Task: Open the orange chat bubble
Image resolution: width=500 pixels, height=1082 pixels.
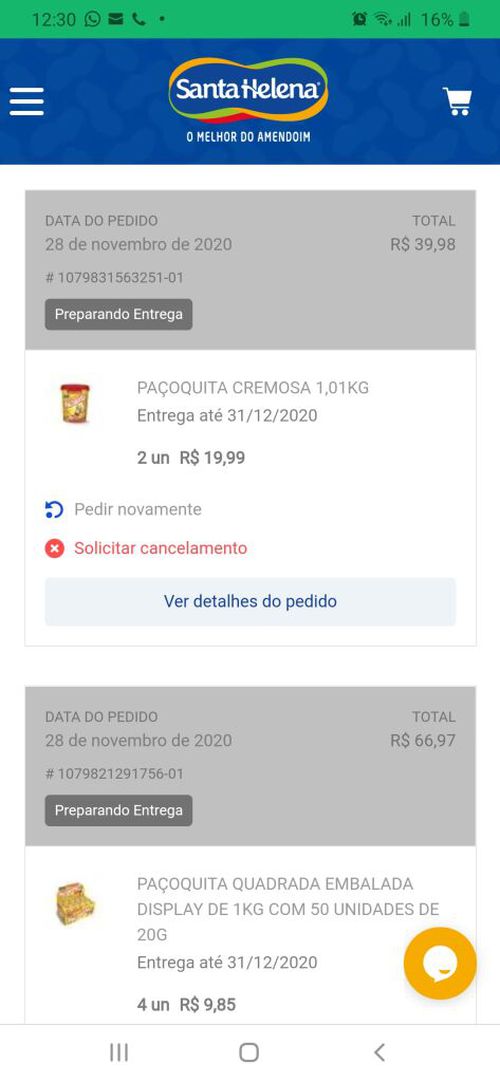Action: pos(440,963)
